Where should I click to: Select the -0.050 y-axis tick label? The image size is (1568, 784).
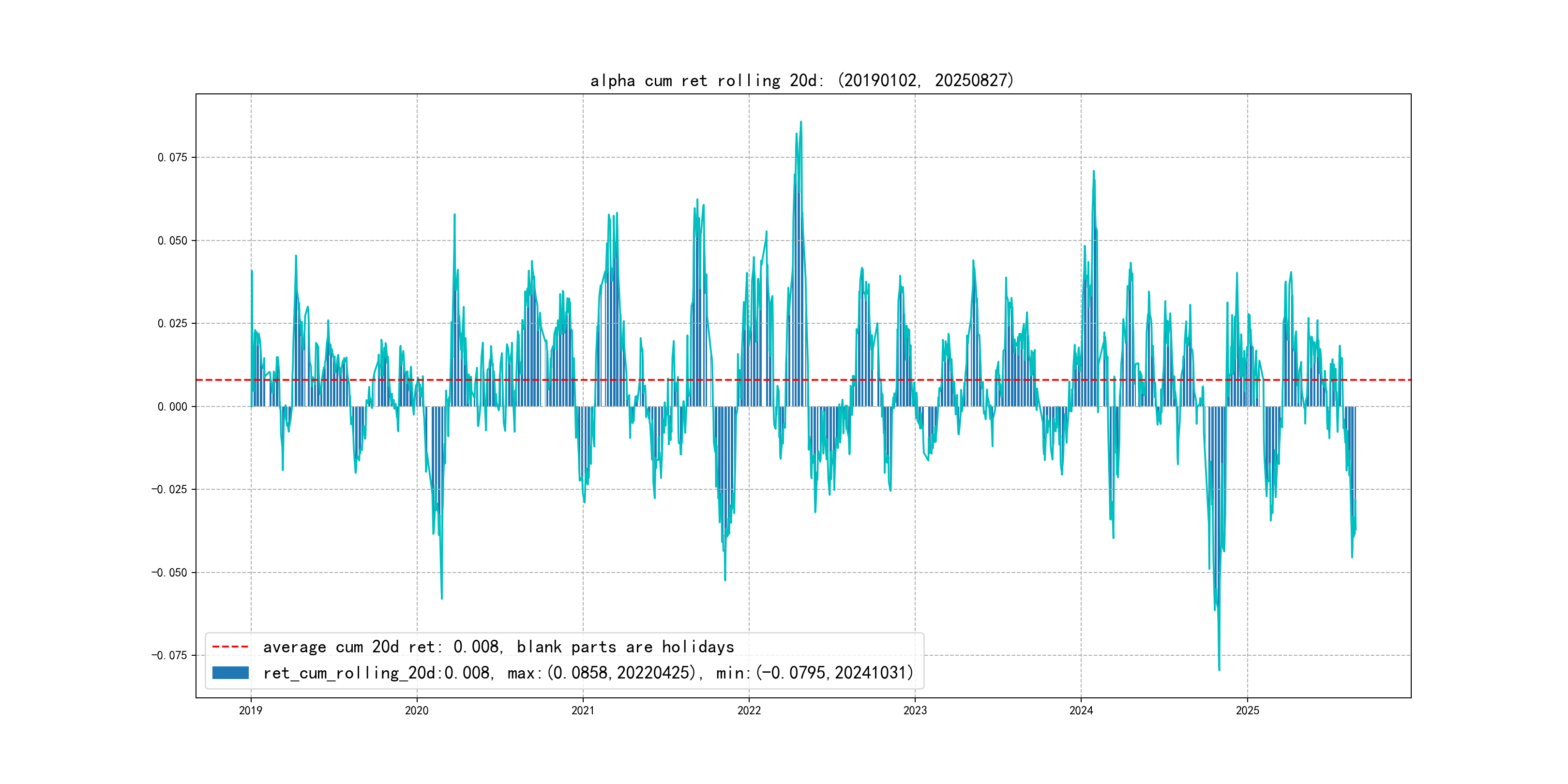pos(169,572)
